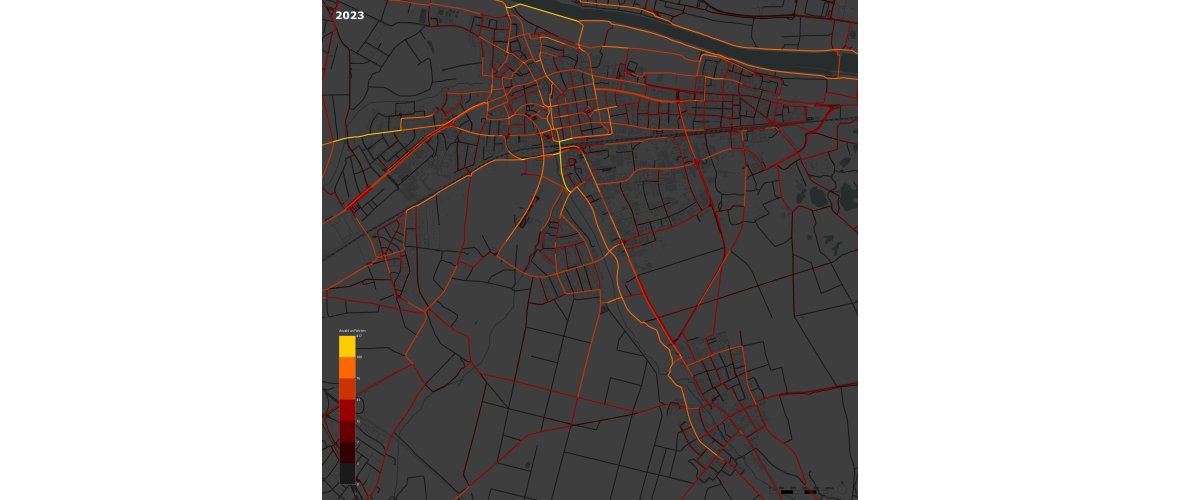
Task: Select the dark red legend swatch
Action: [347, 430]
